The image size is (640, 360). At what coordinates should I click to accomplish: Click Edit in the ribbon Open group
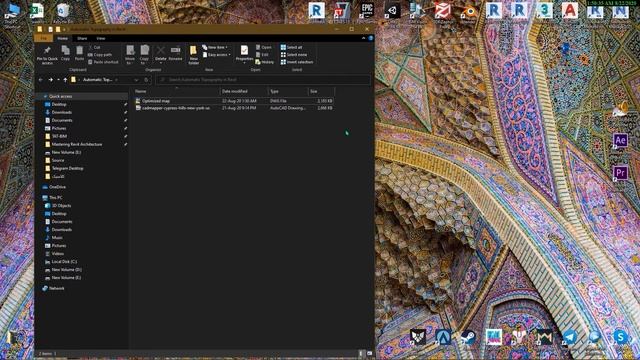[x=262, y=55]
